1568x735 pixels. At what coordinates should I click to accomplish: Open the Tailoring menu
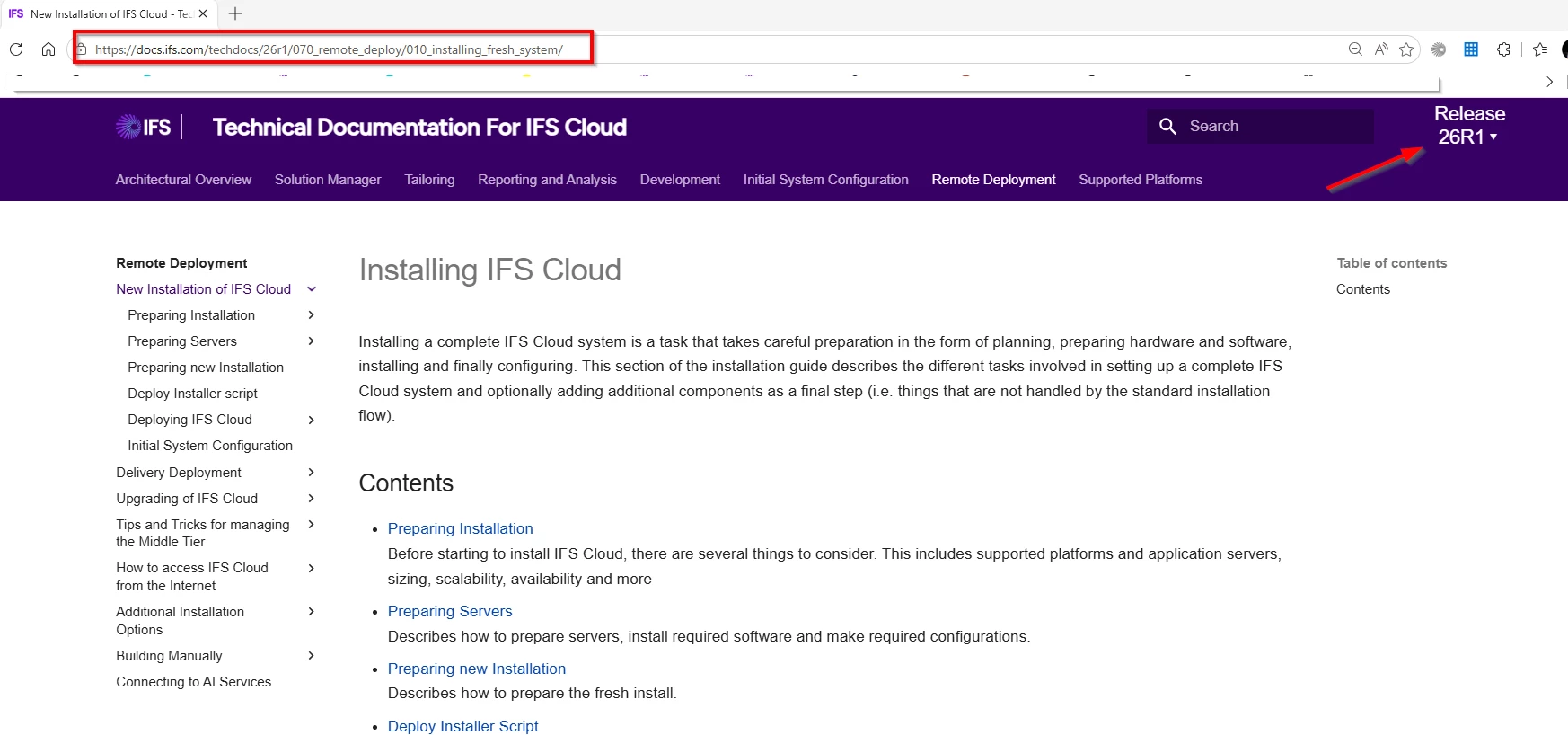(429, 180)
